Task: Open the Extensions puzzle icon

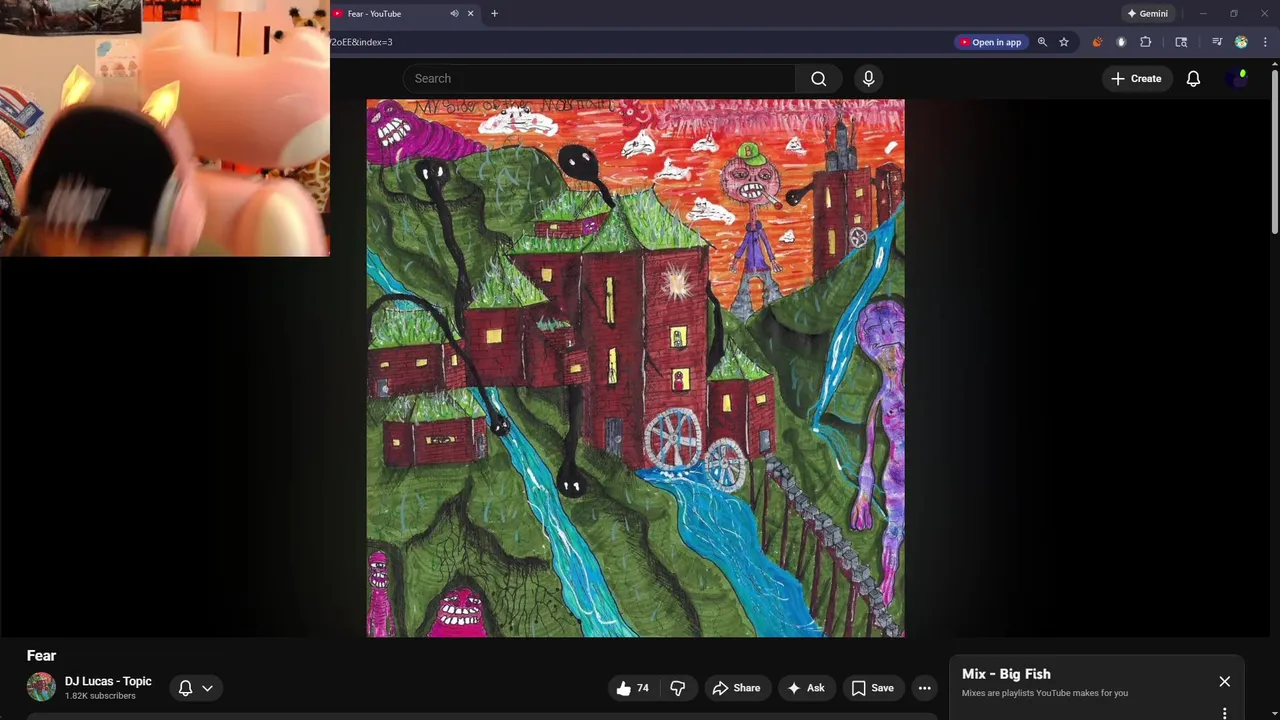Action: pyautogui.click(x=1146, y=42)
